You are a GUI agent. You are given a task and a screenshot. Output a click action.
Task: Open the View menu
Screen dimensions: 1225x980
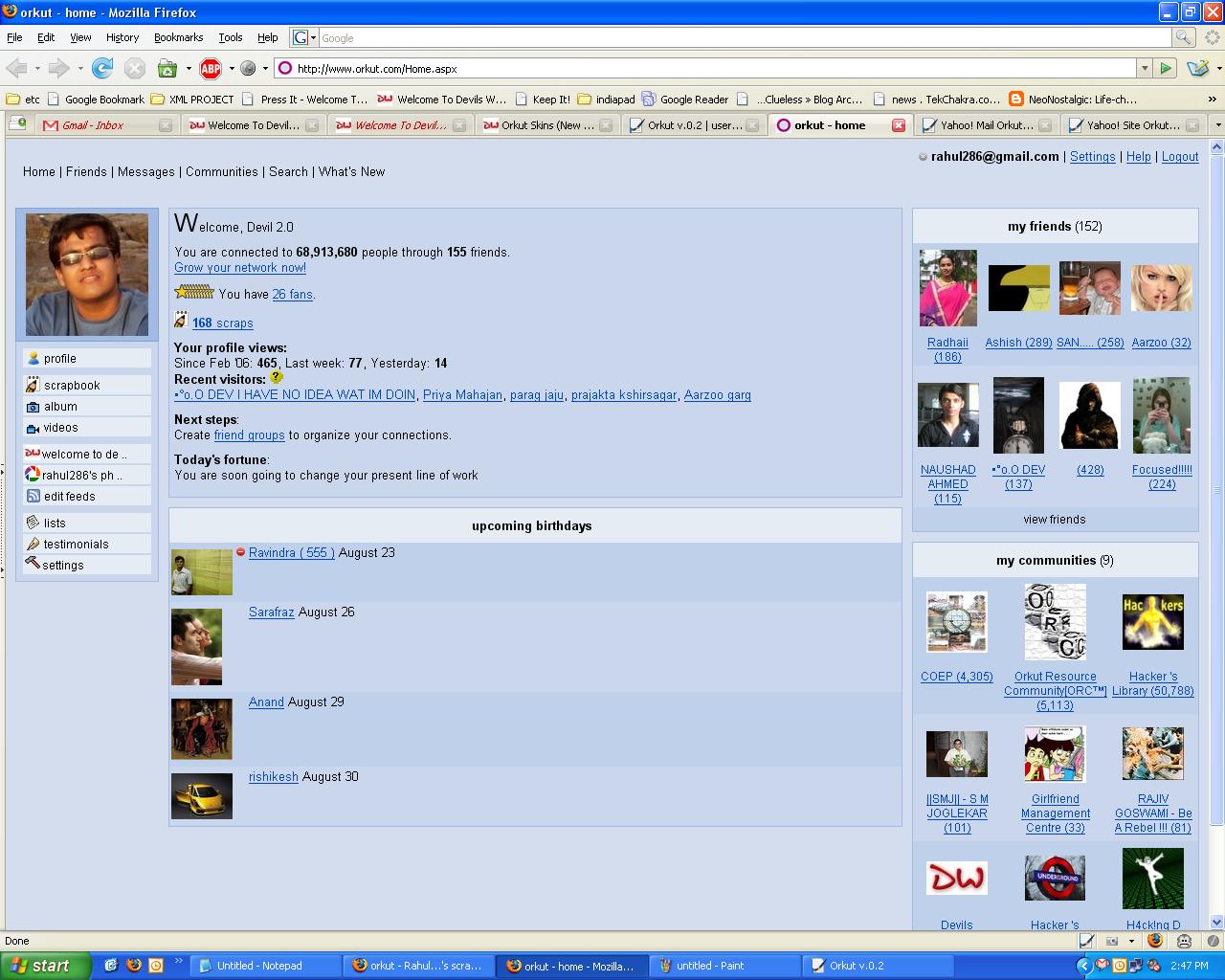coord(80,37)
